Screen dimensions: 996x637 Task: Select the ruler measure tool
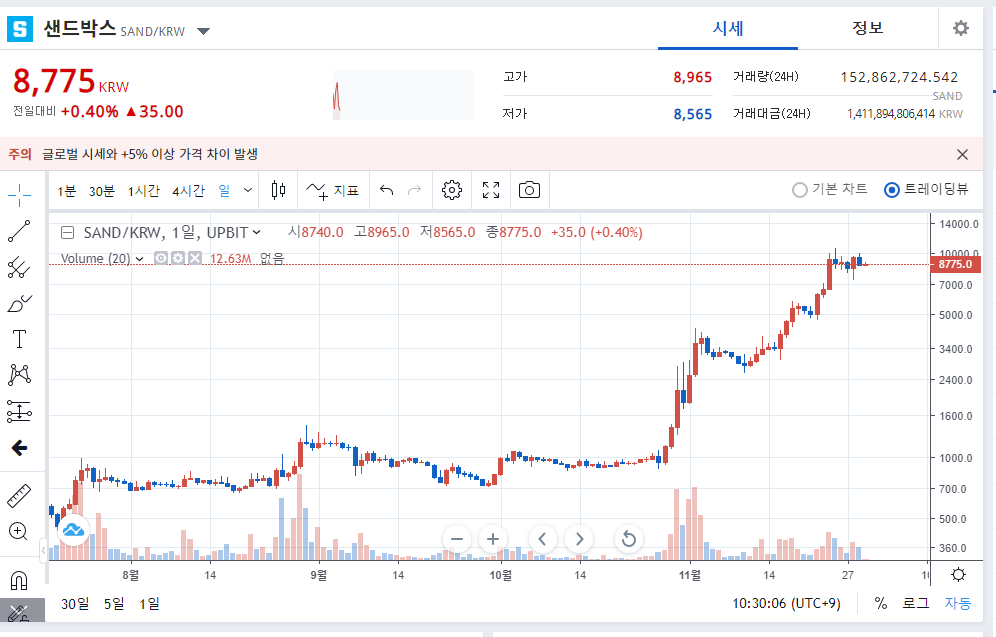click(x=19, y=496)
